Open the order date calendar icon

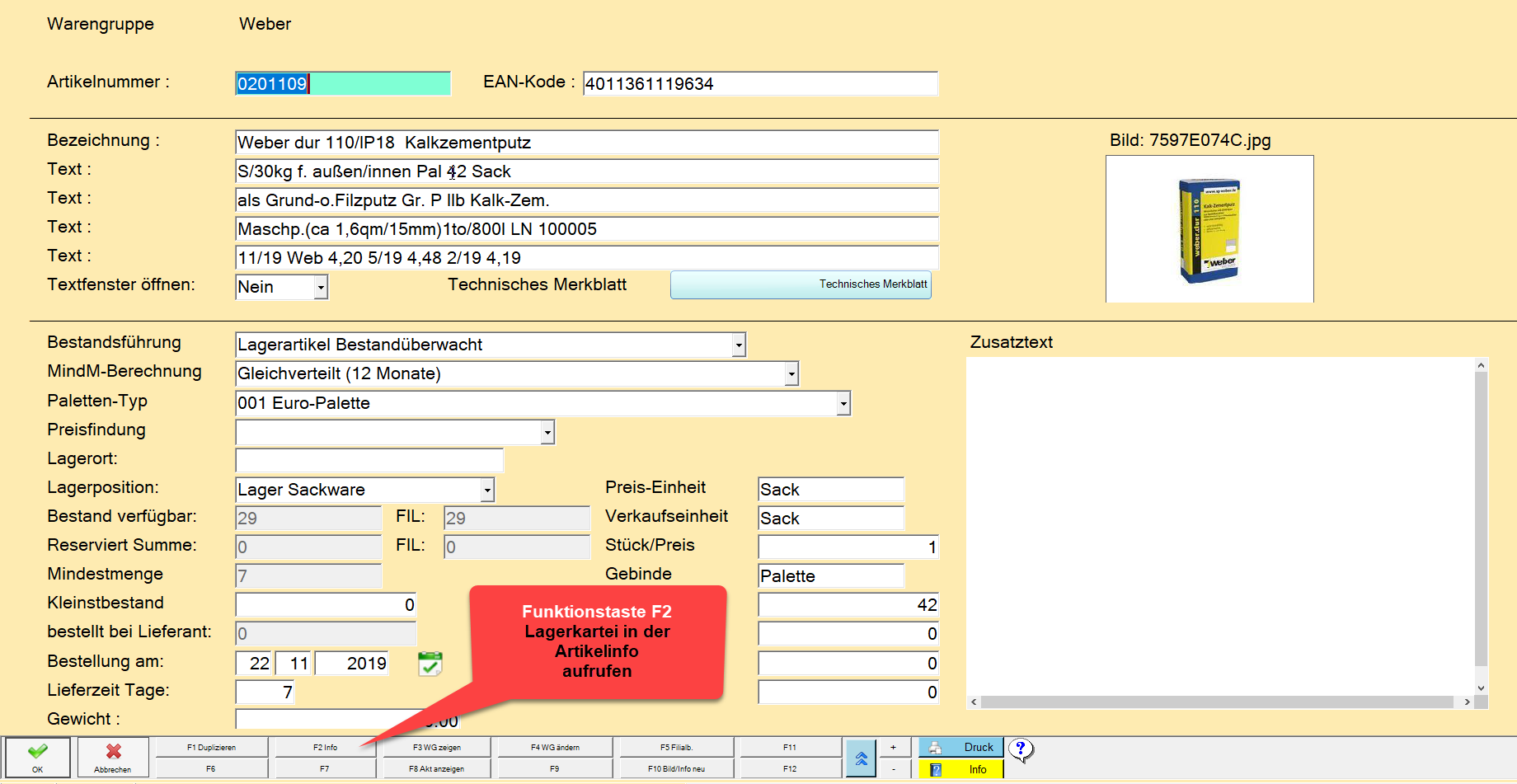coord(430,664)
